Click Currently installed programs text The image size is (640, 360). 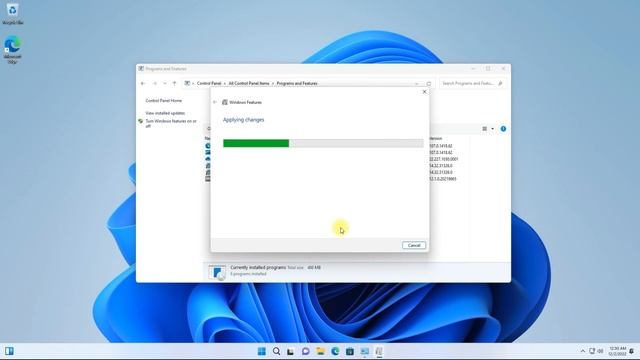[258, 267]
